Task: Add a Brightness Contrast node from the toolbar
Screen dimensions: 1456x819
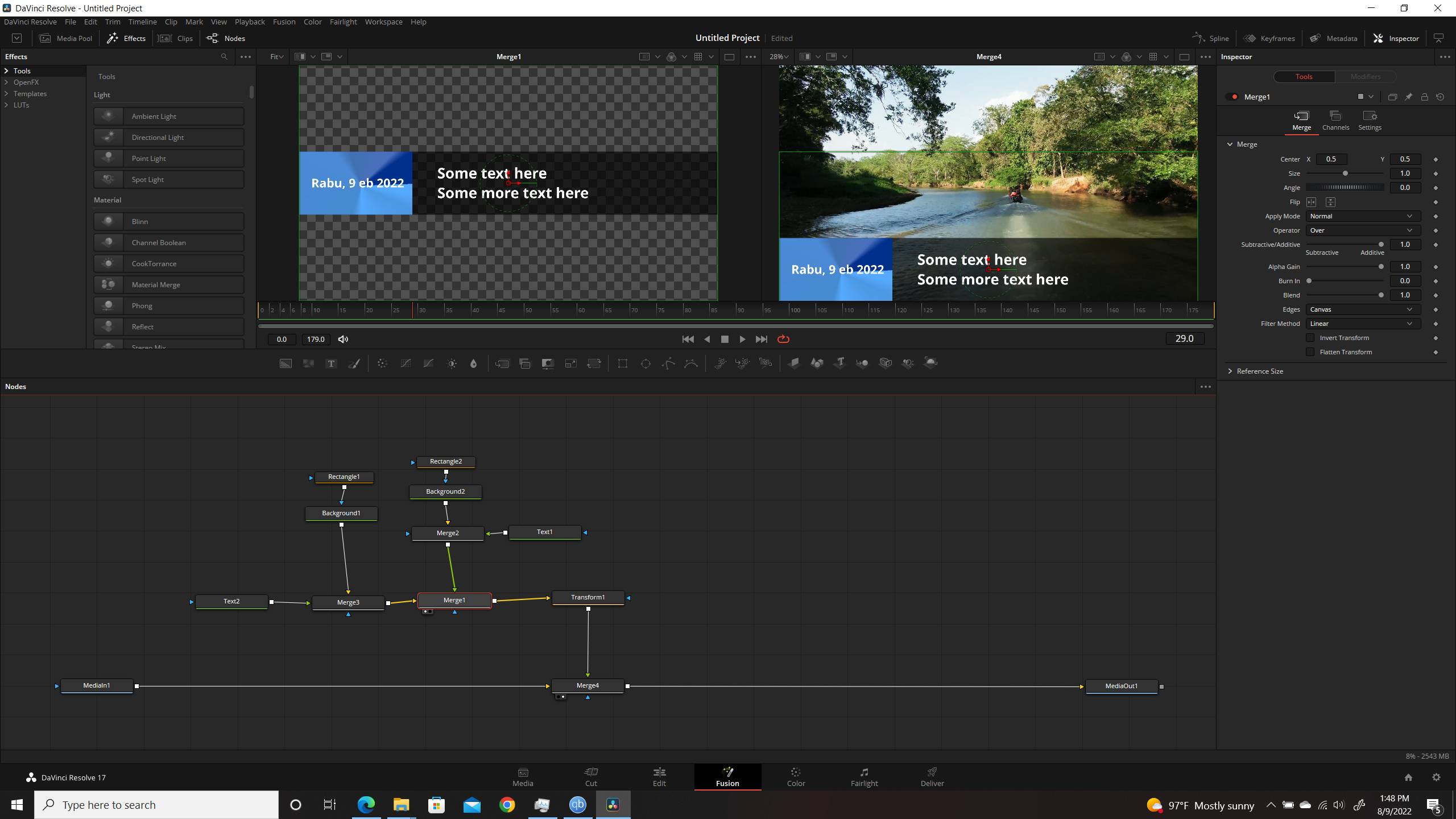Action: pos(452,363)
